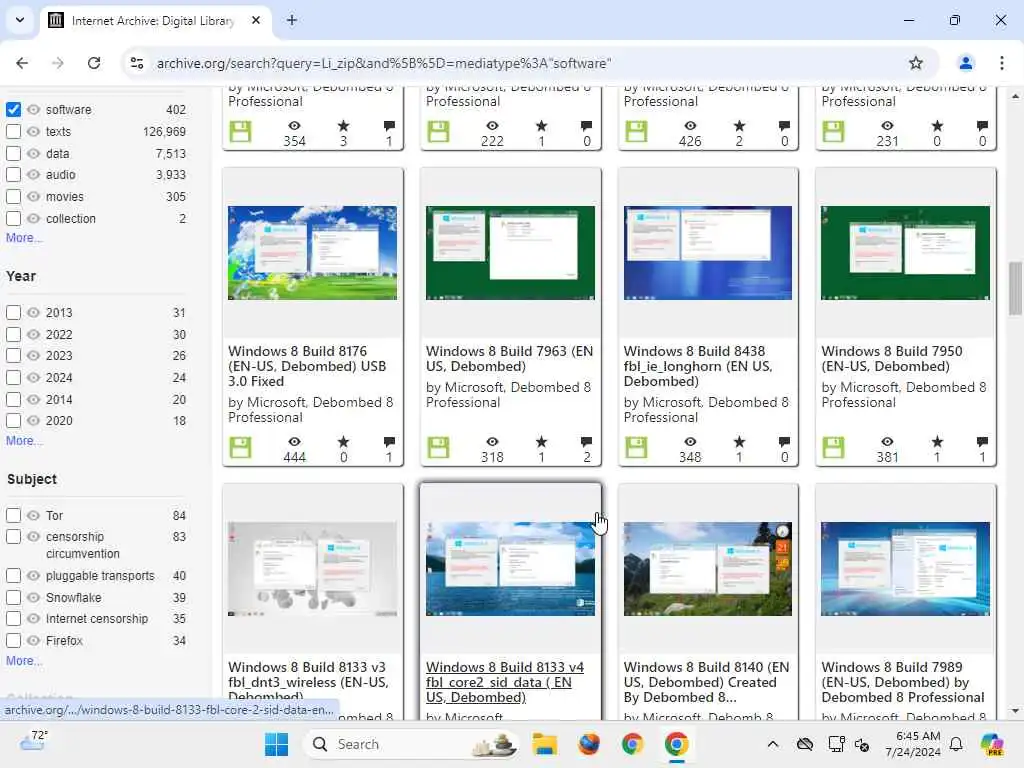This screenshot has width=1024, height=768.
Task: Check the data media type checkbox
Action: tap(13, 153)
